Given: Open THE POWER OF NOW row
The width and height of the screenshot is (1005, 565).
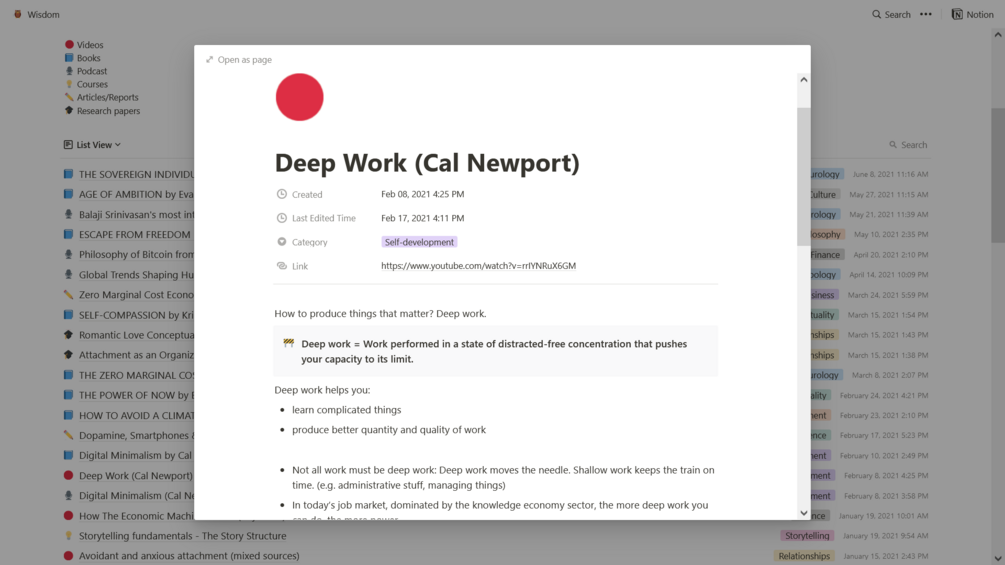Looking at the screenshot, I should 136,395.
